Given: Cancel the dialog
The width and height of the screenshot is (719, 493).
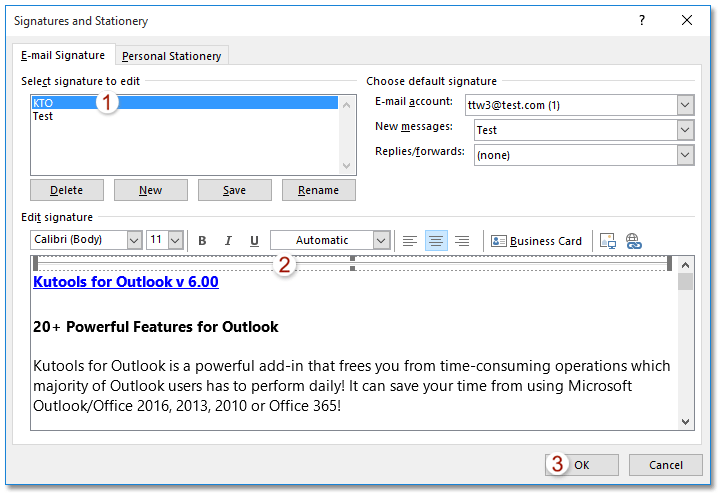Looking at the screenshot, I should pos(666,465).
